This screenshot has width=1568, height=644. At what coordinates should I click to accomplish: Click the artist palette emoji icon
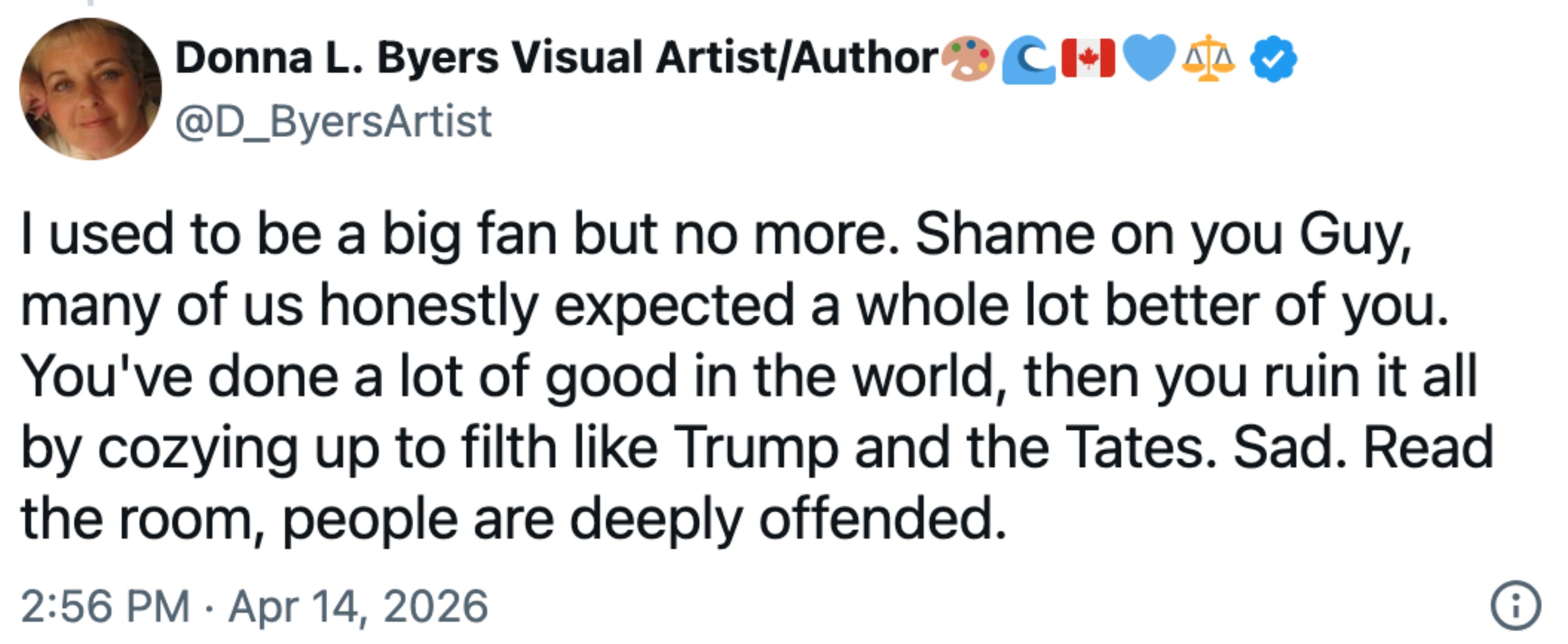tap(968, 59)
